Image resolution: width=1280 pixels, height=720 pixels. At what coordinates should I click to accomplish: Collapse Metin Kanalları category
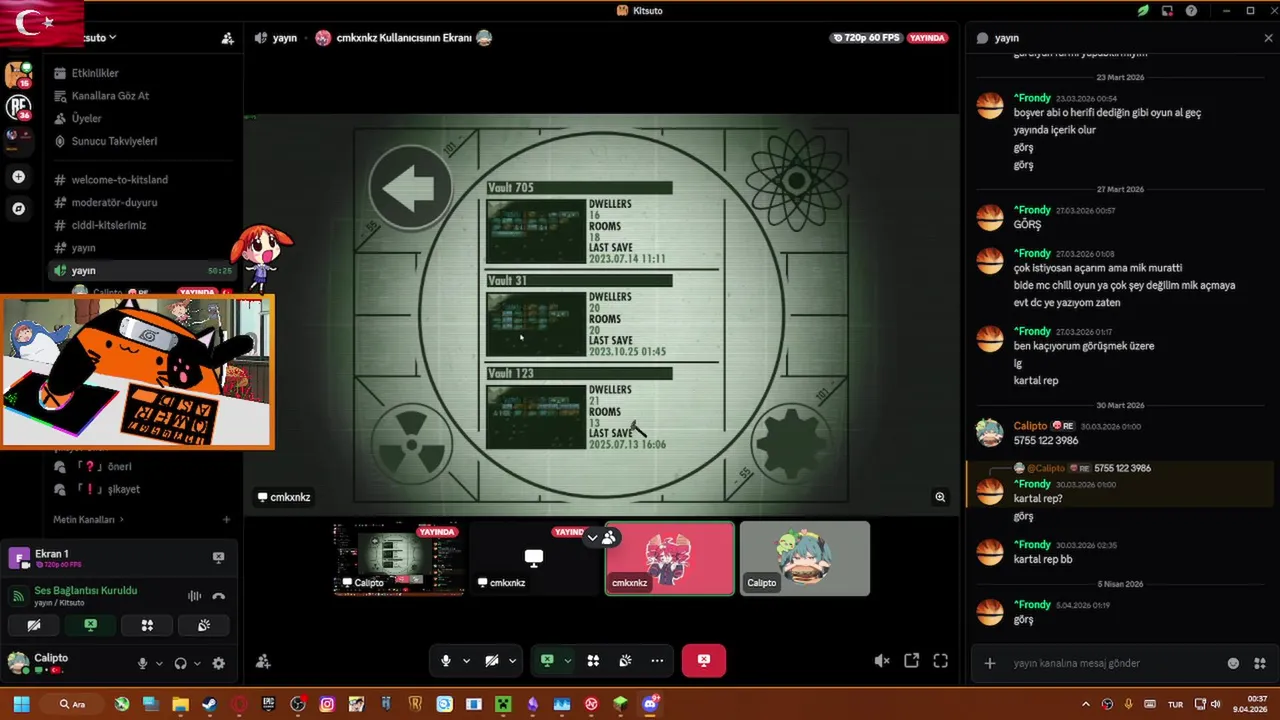89,520
